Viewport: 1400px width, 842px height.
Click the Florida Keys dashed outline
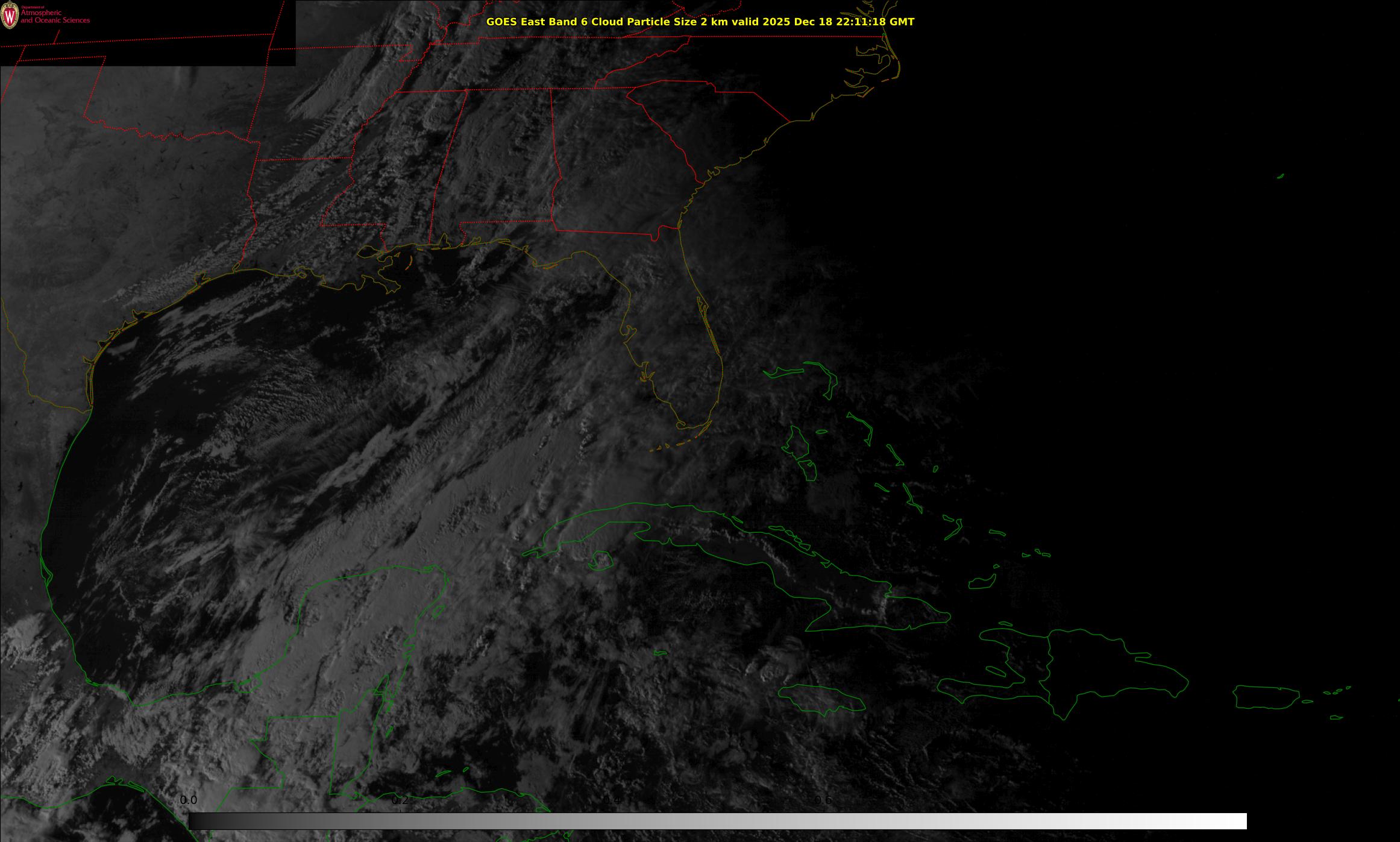point(679,445)
